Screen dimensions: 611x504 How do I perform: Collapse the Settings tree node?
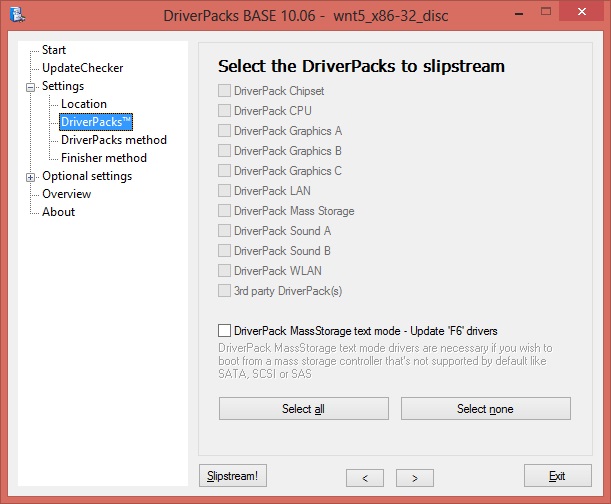[x=30, y=87]
